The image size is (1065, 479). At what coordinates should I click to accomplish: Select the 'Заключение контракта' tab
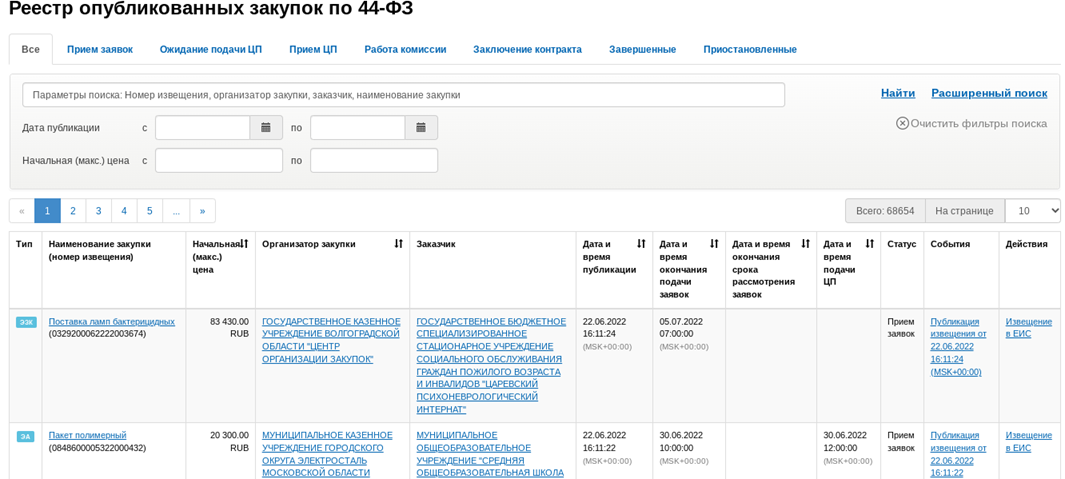click(527, 50)
